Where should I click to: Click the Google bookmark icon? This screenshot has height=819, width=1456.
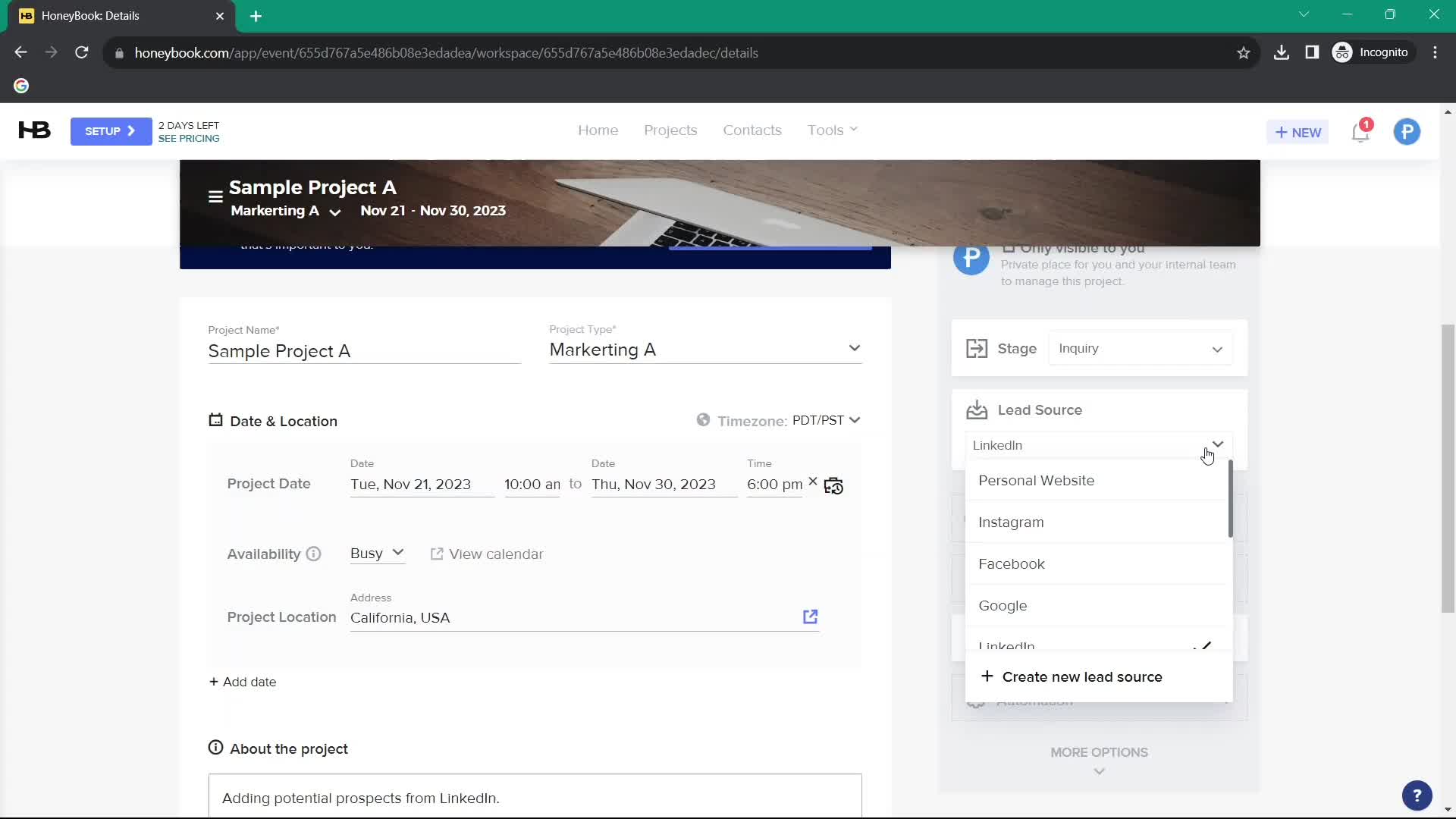[x=21, y=86]
